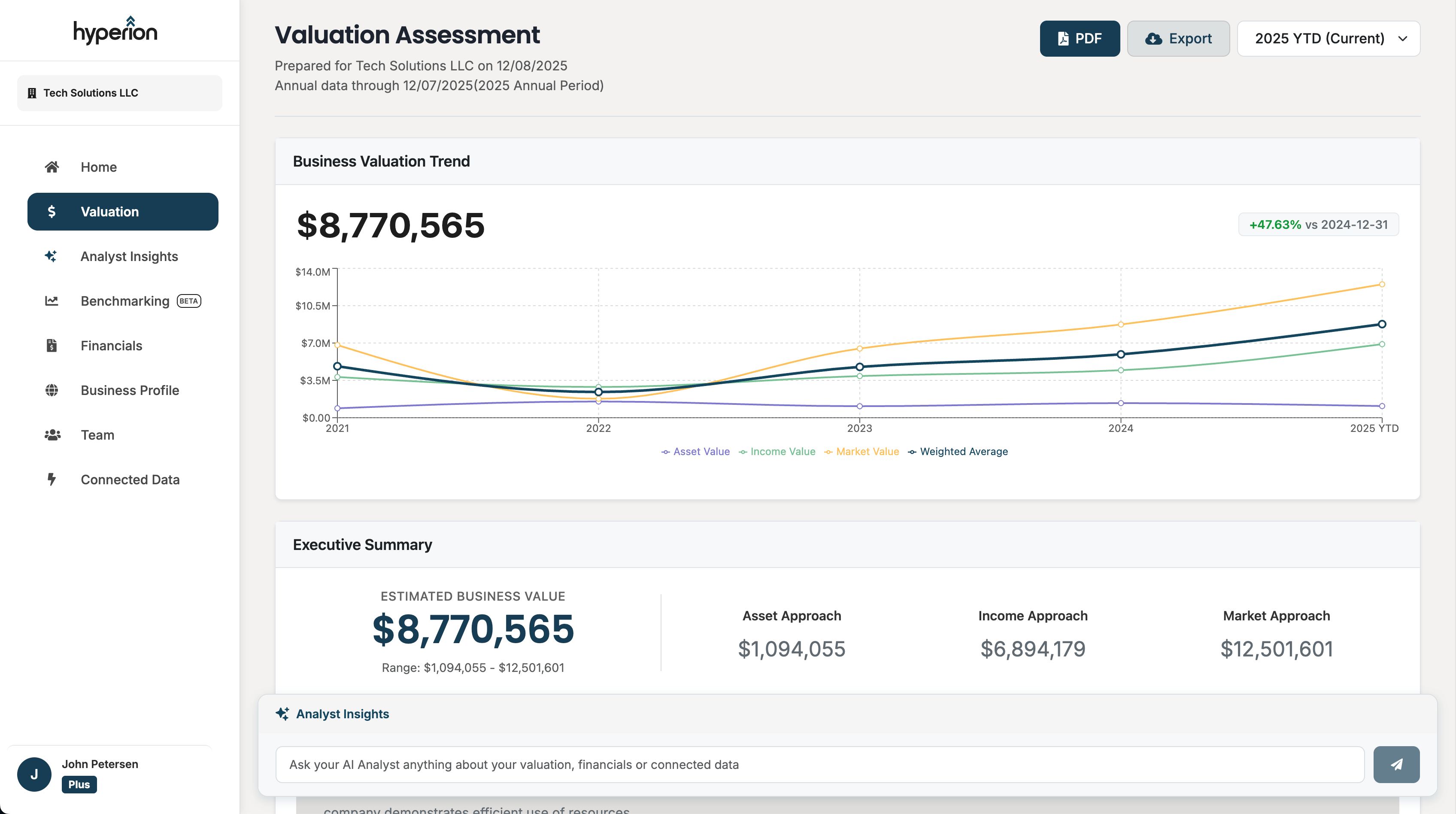Click the send arrow in Analyst Insights
Screen dimensions: 1456x814
click(x=1396, y=764)
